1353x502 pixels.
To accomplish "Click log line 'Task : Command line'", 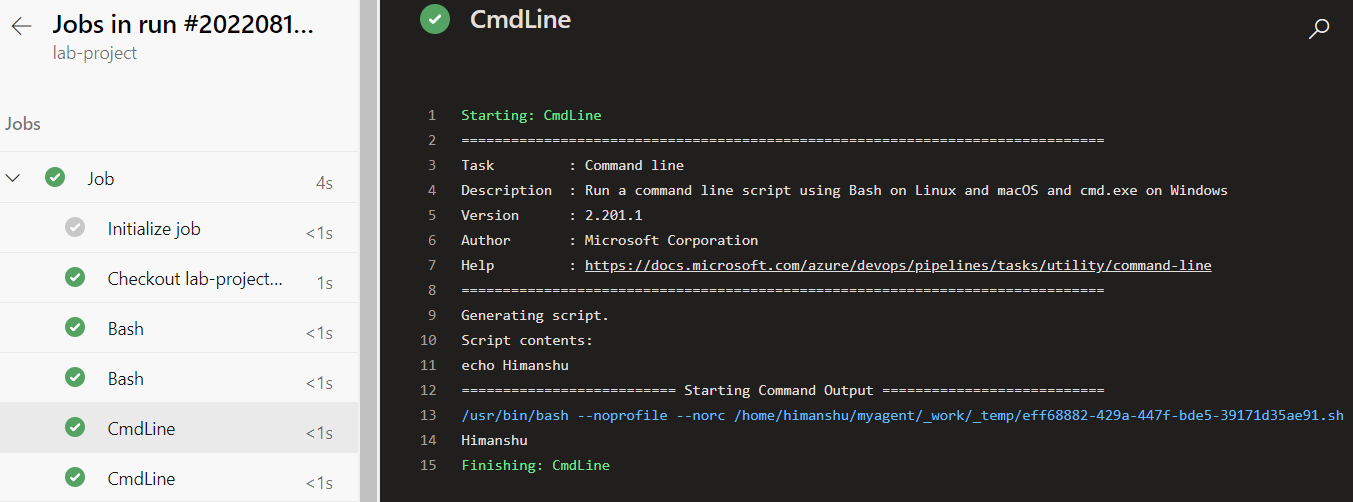I will (x=572, y=165).
